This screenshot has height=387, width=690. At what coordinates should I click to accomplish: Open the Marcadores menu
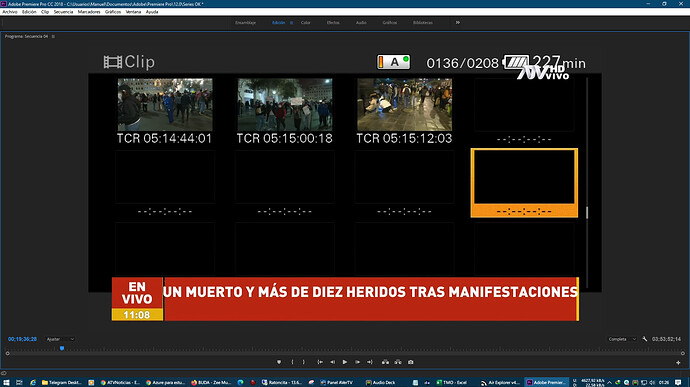[x=89, y=12]
